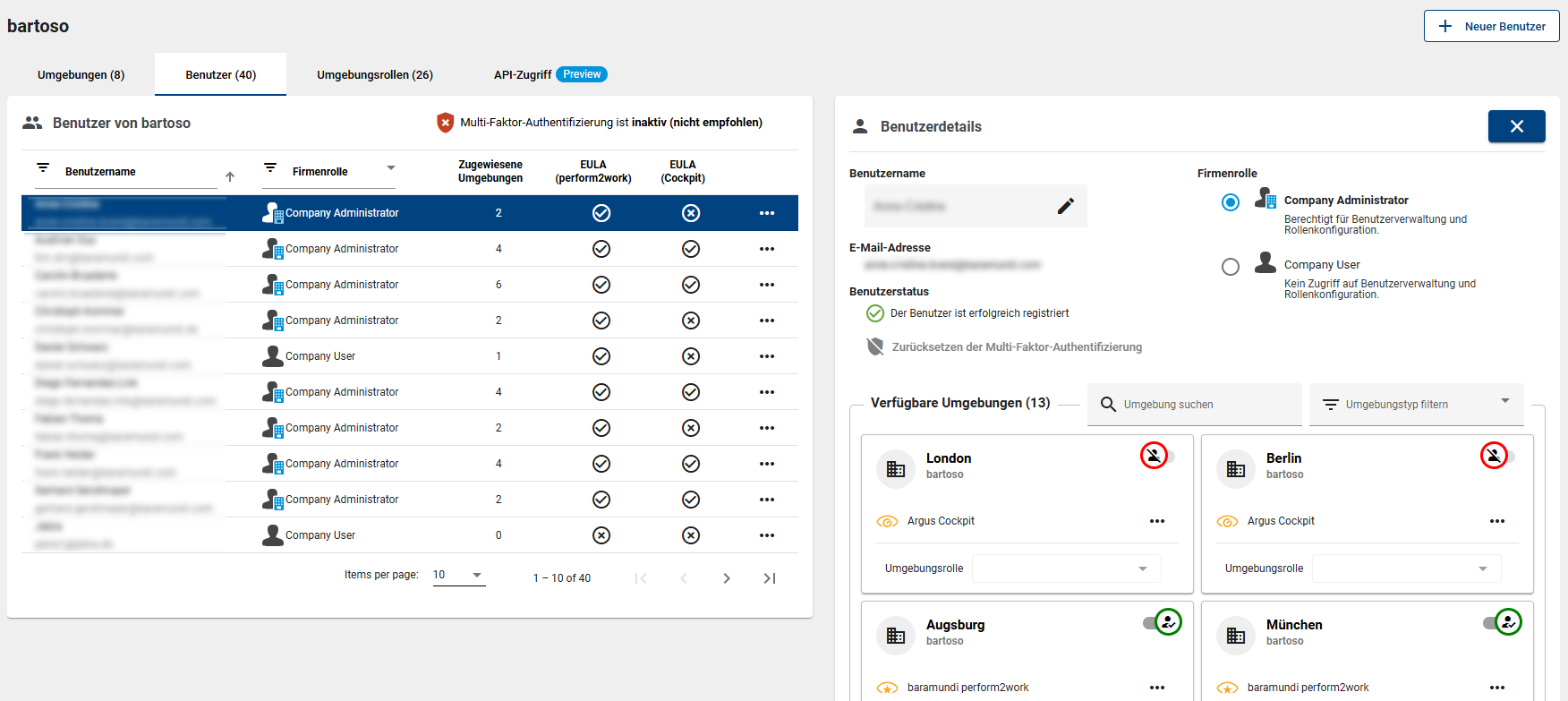Screen dimensions: 1568x701
Task: Open Umgebungsrolle dropdown for Berlin
Action: pyautogui.click(x=1406, y=568)
